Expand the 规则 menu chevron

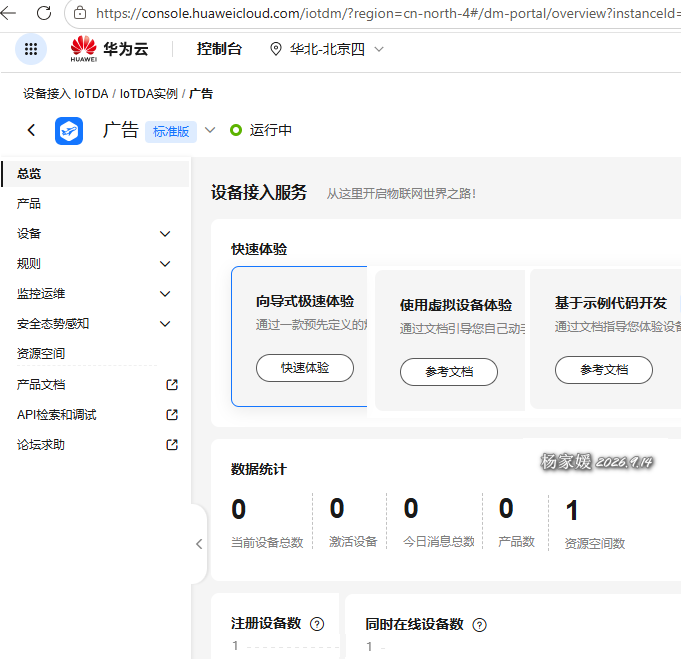click(165, 264)
